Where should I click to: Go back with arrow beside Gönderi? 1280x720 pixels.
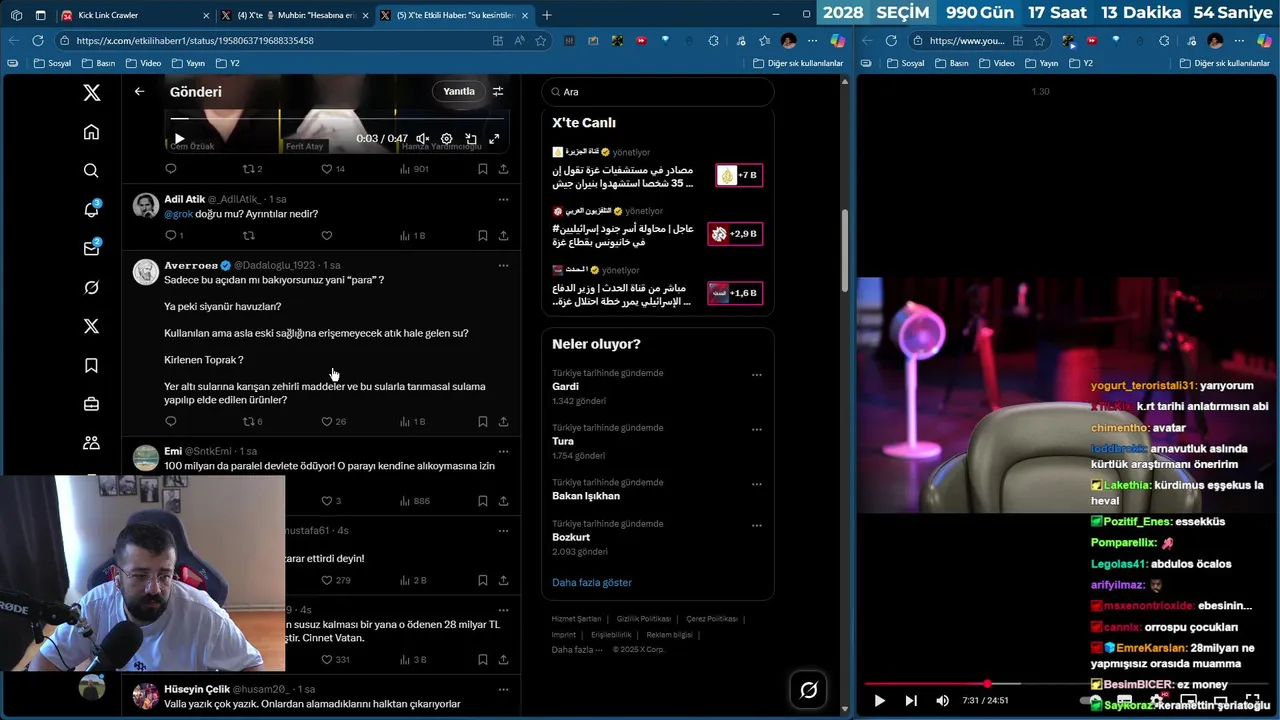click(140, 91)
